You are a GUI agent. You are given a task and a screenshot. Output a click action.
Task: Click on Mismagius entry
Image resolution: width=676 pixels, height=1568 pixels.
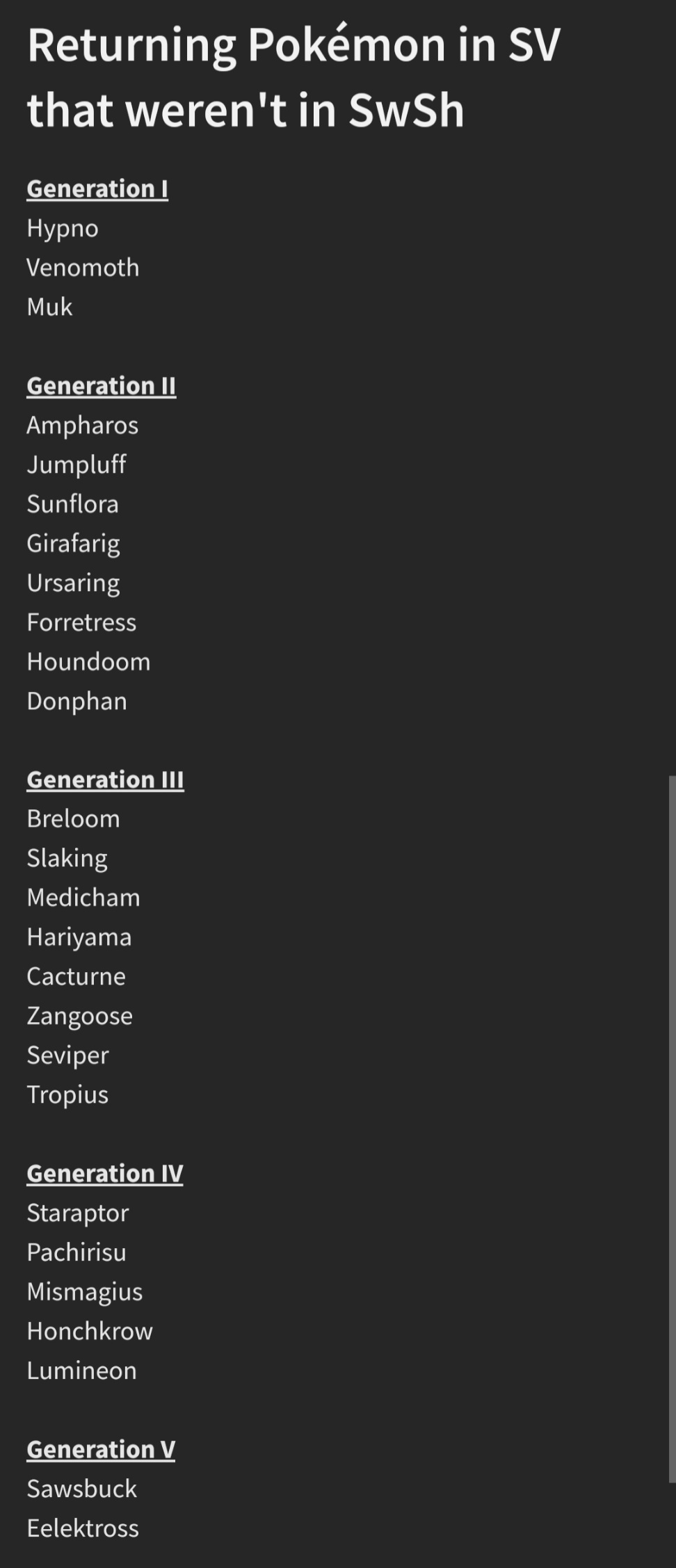pos(85,1292)
